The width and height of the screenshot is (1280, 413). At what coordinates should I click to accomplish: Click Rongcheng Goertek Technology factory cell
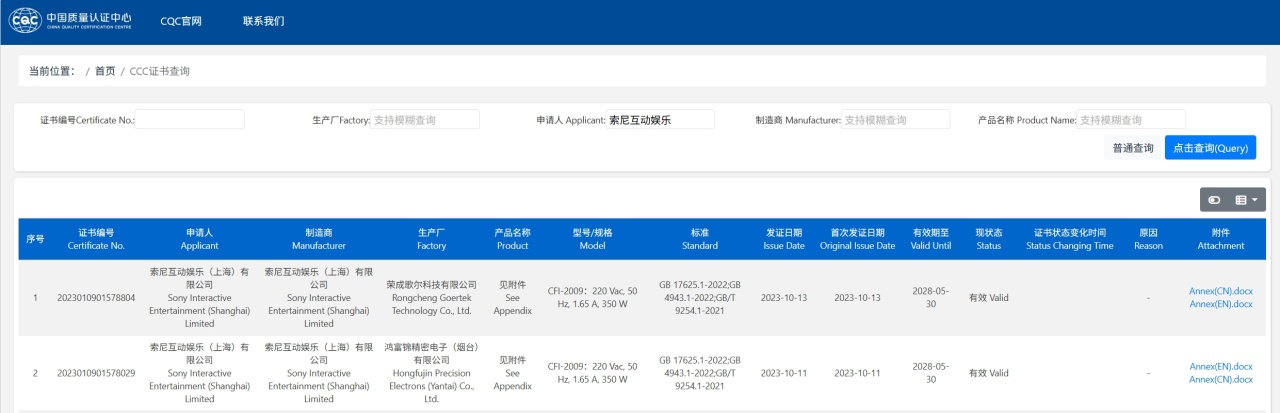coord(431,298)
